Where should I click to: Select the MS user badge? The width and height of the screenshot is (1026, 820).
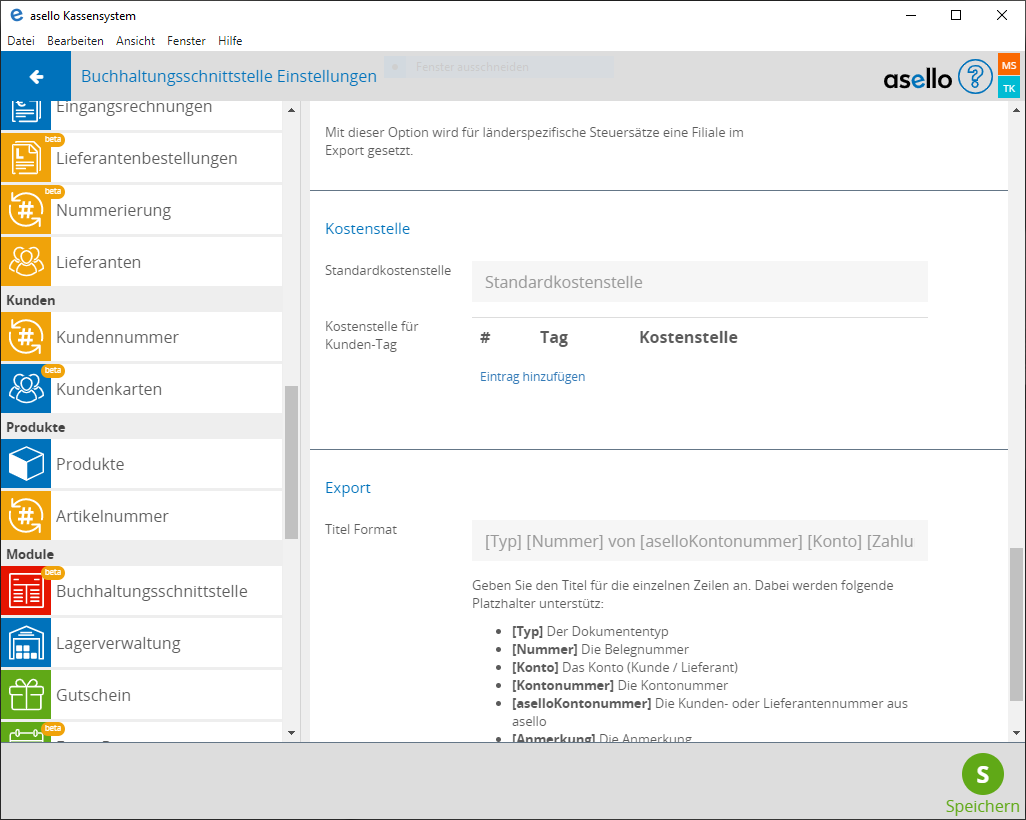pos(1008,65)
